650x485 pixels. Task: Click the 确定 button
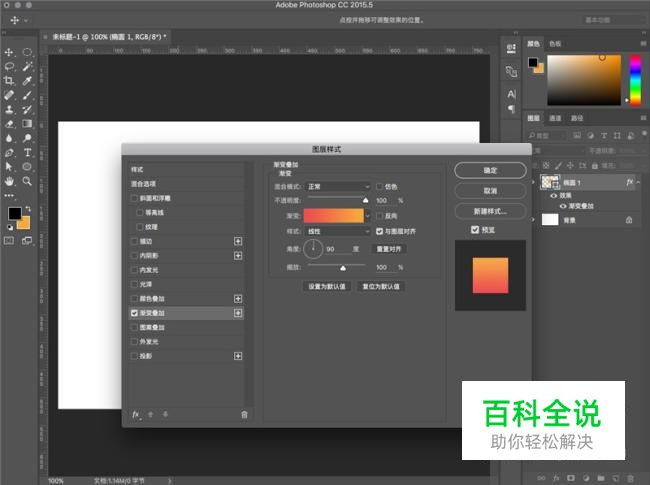490,170
